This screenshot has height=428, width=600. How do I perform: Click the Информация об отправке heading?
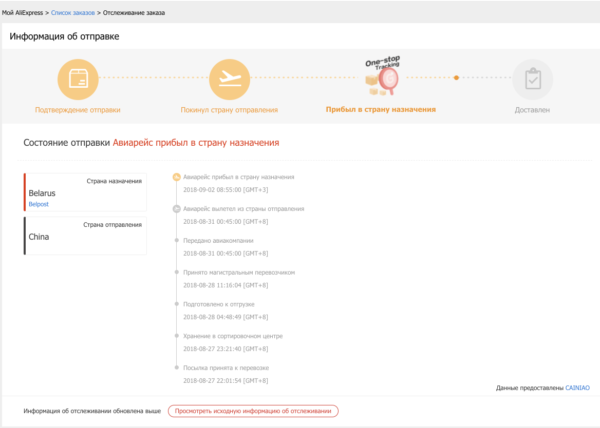64,36
